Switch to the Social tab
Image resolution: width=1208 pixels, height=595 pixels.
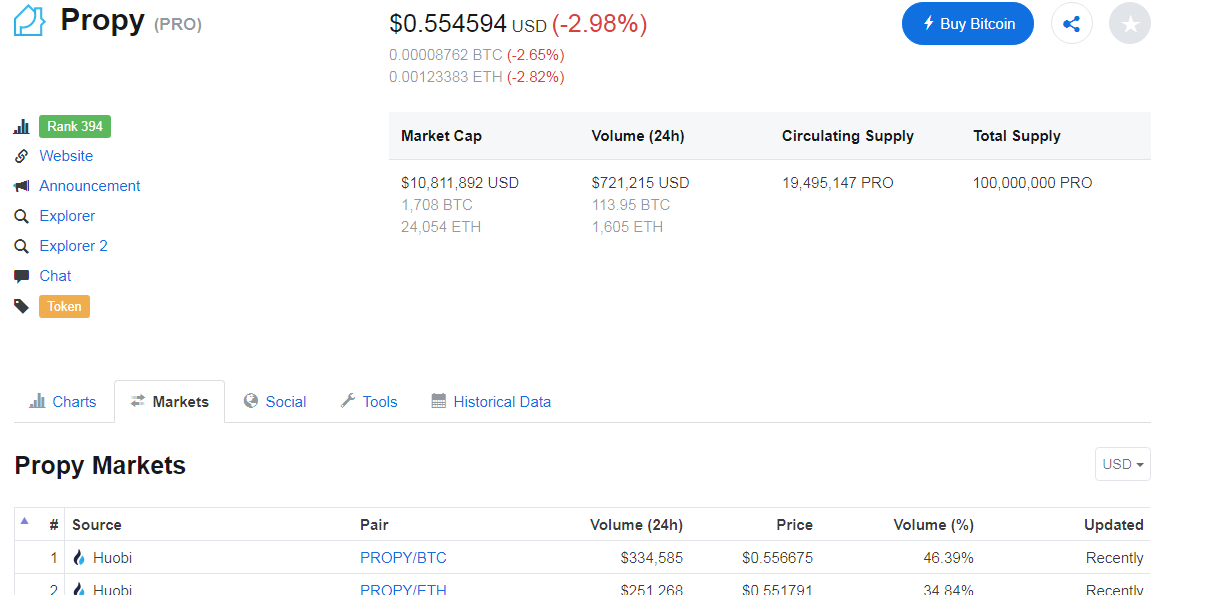[x=275, y=402]
